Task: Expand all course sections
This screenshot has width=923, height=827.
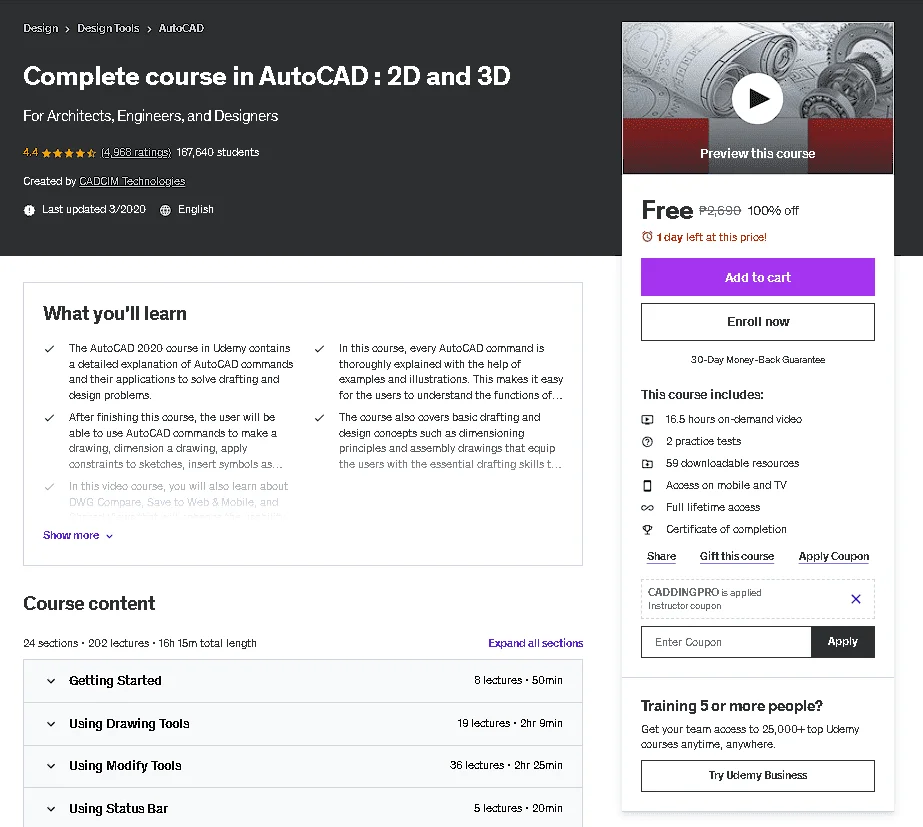Action: click(x=535, y=643)
